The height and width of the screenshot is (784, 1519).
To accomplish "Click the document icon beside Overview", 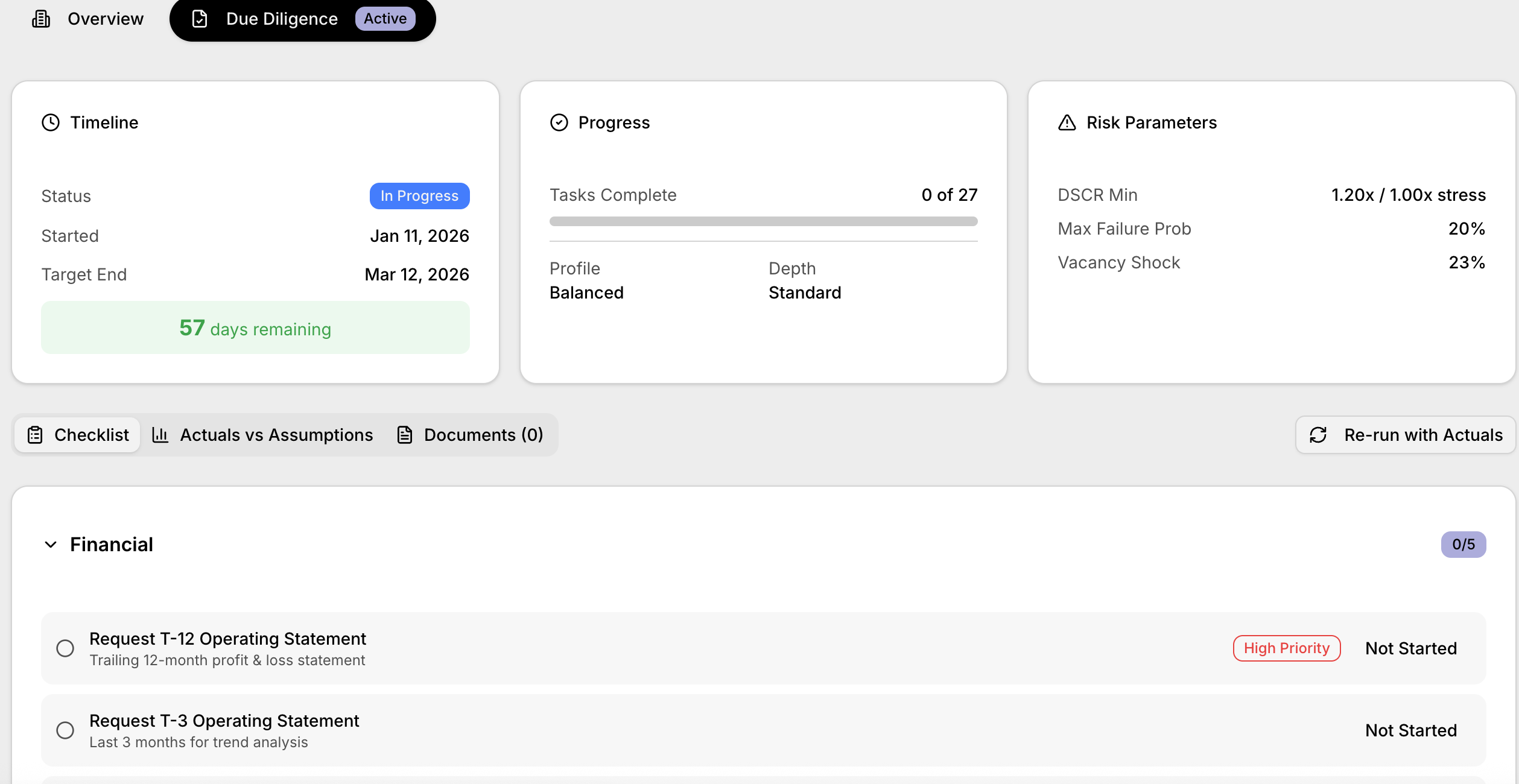I will coord(40,18).
